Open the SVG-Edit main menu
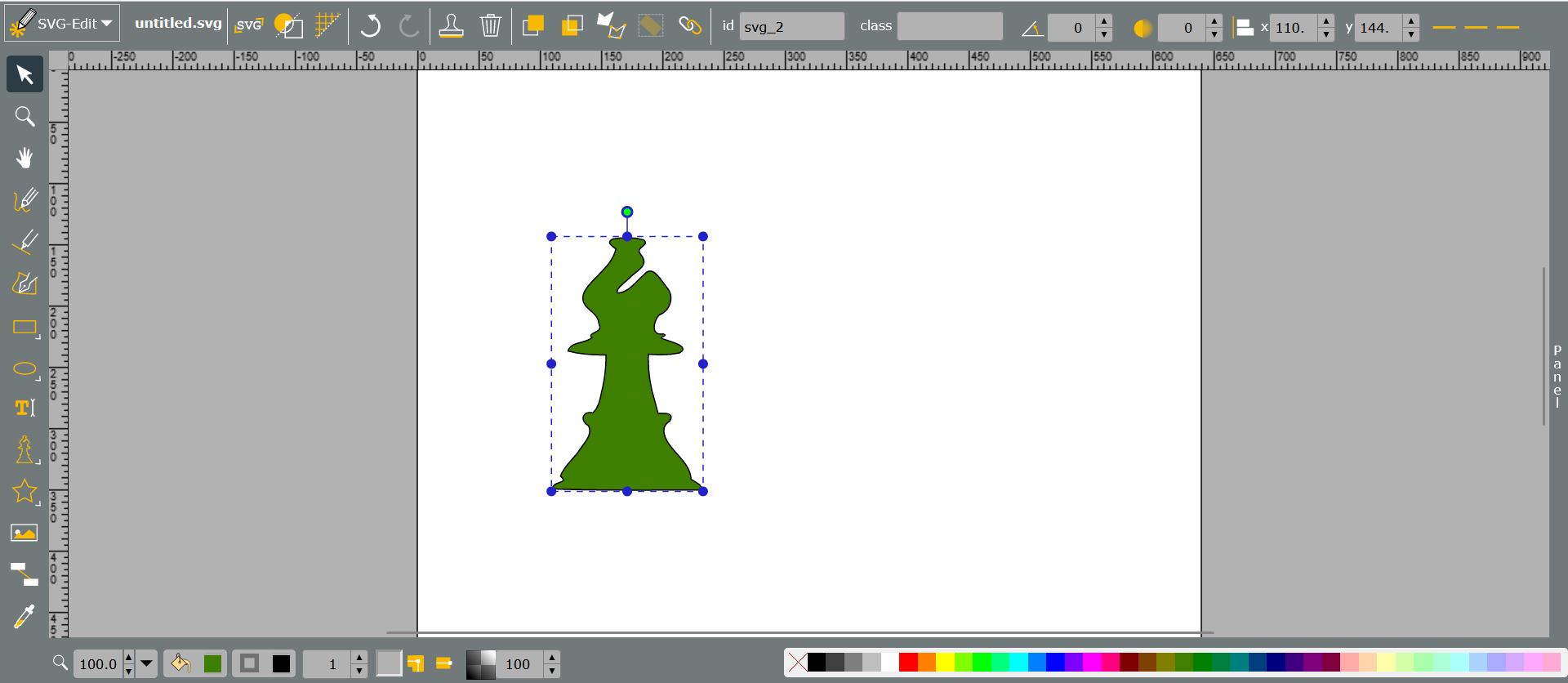The height and width of the screenshot is (683, 1568). pyautogui.click(x=62, y=24)
